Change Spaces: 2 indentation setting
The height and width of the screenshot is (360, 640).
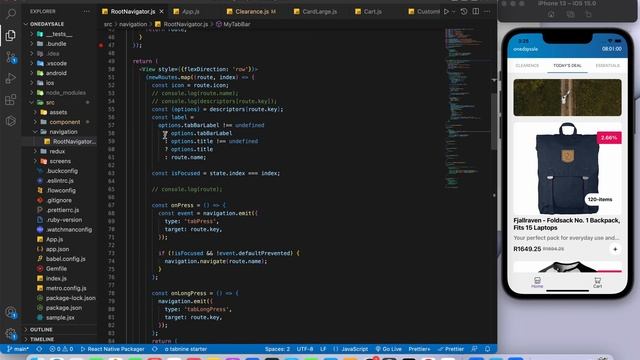[277, 349]
